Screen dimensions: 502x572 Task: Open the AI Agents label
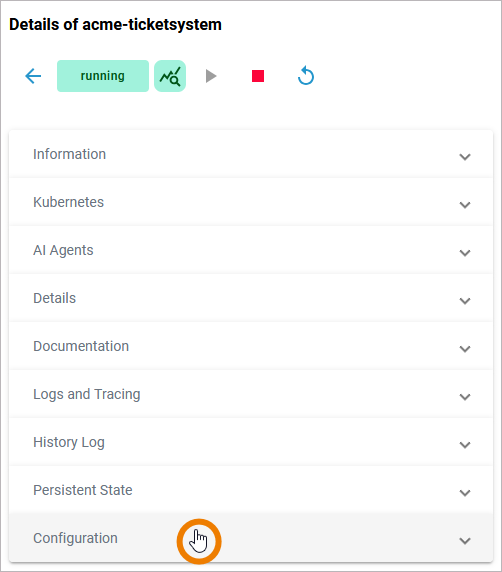[x=63, y=250]
